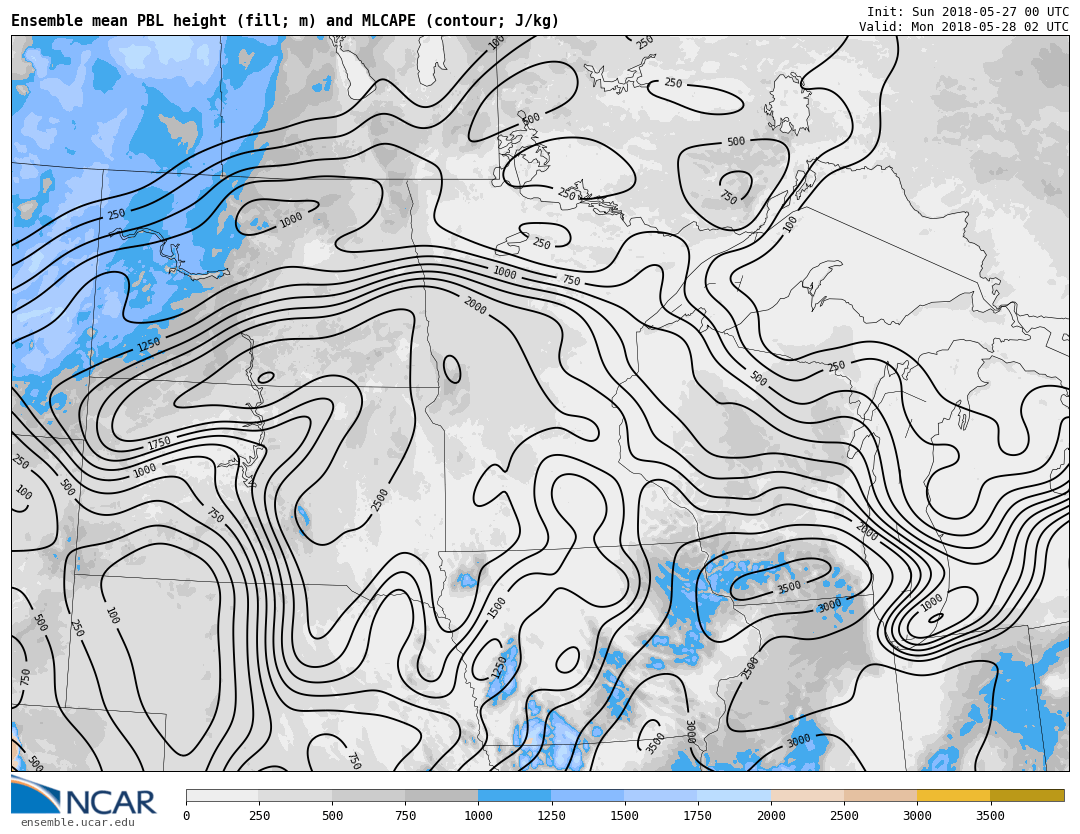
Task: Click the 2500 tick label on the colorbar
Action: coord(844,816)
